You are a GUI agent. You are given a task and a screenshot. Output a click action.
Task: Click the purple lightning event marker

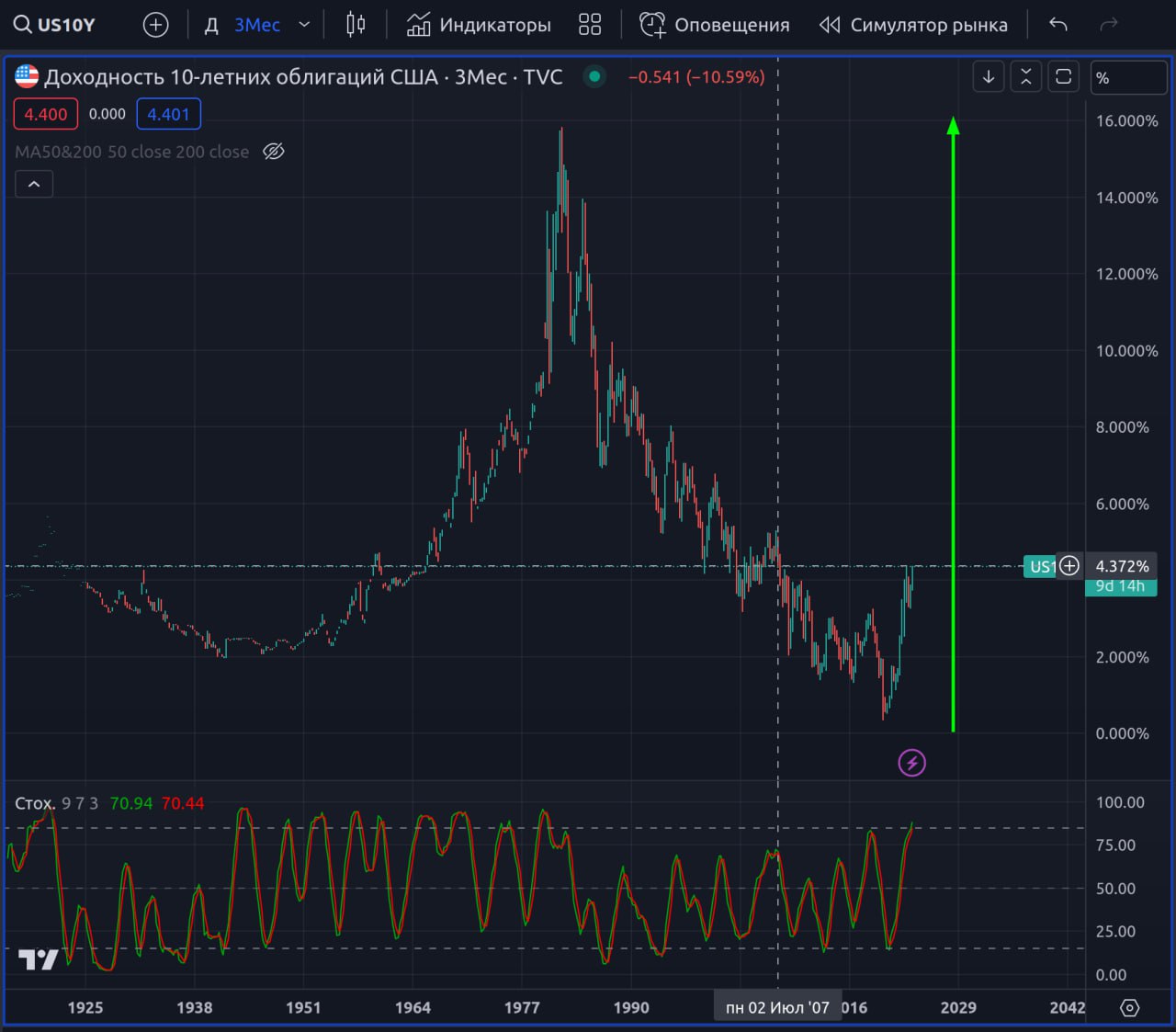click(x=911, y=763)
